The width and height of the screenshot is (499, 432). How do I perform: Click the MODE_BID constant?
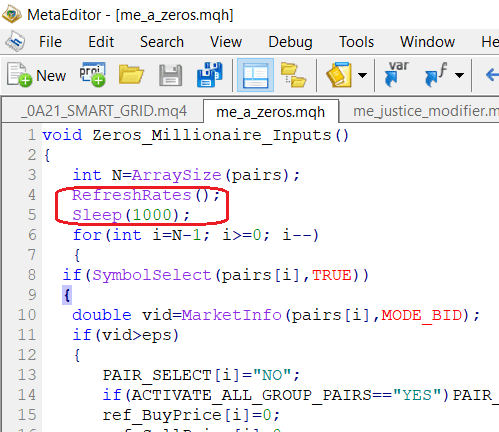[422, 315]
